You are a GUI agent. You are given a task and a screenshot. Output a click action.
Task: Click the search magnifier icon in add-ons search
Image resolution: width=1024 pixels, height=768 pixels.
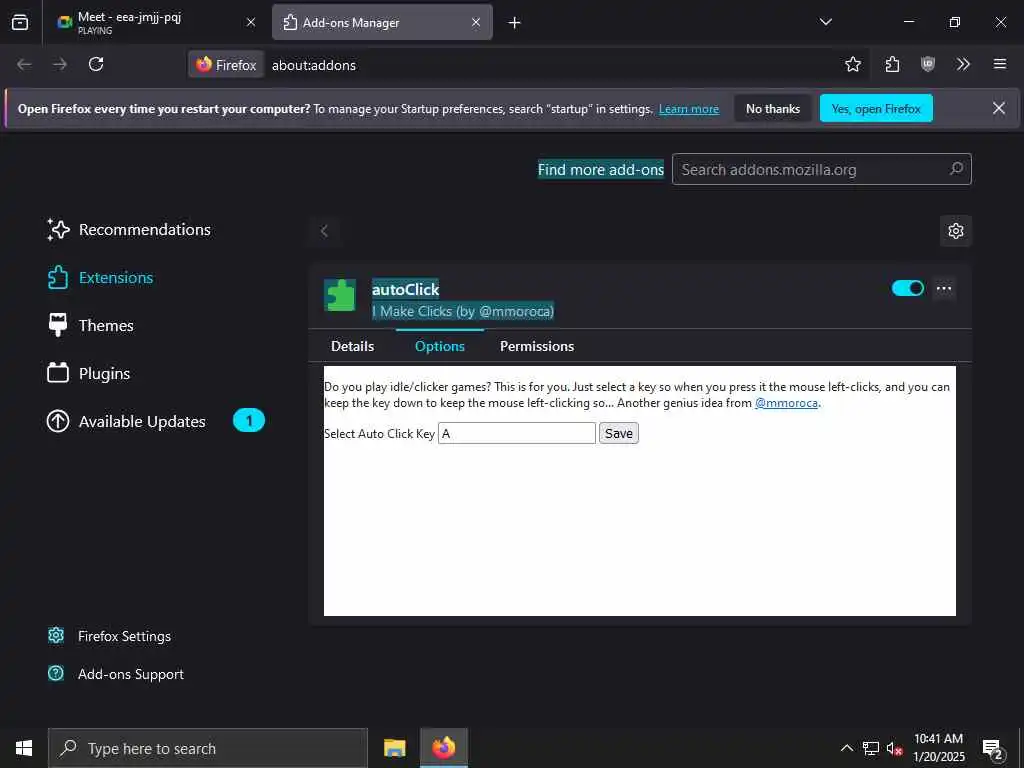tap(956, 169)
